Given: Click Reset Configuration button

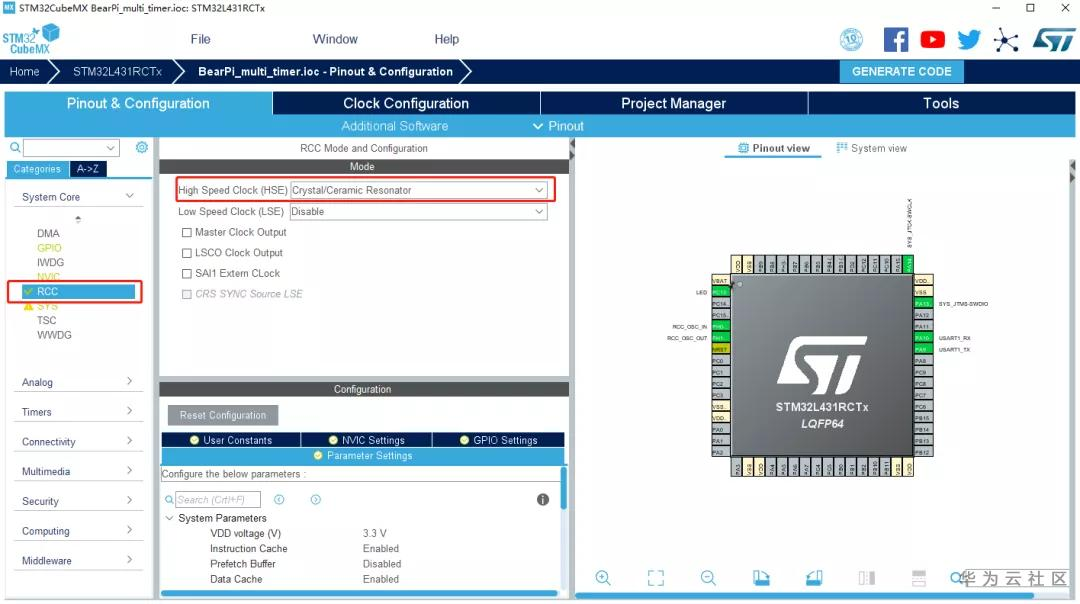Looking at the screenshot, I should tap(222, 415).
